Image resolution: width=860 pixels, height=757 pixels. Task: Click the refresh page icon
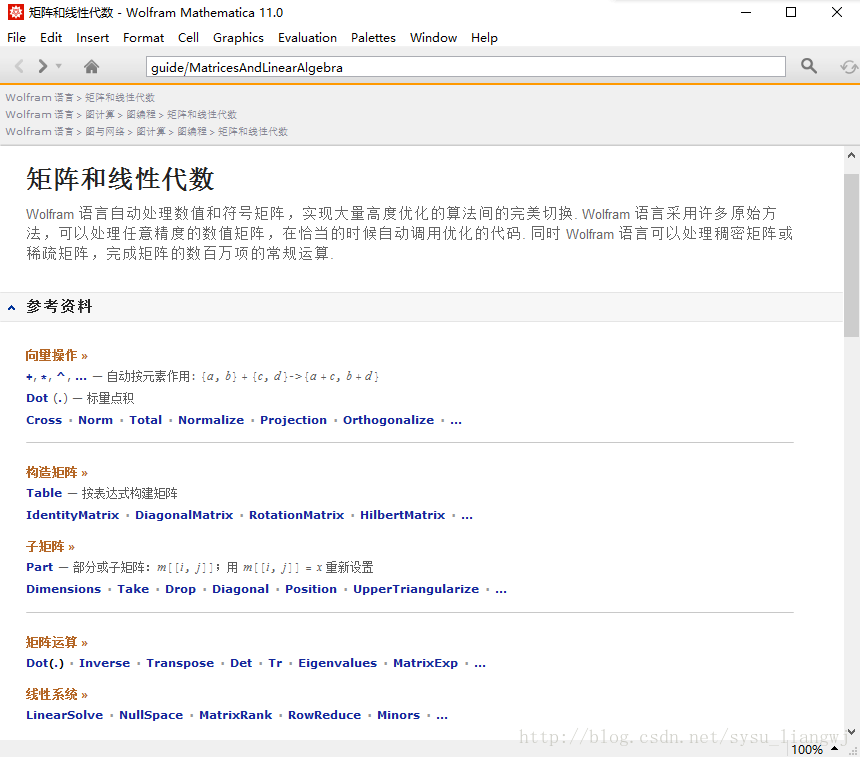click(848, 67)
